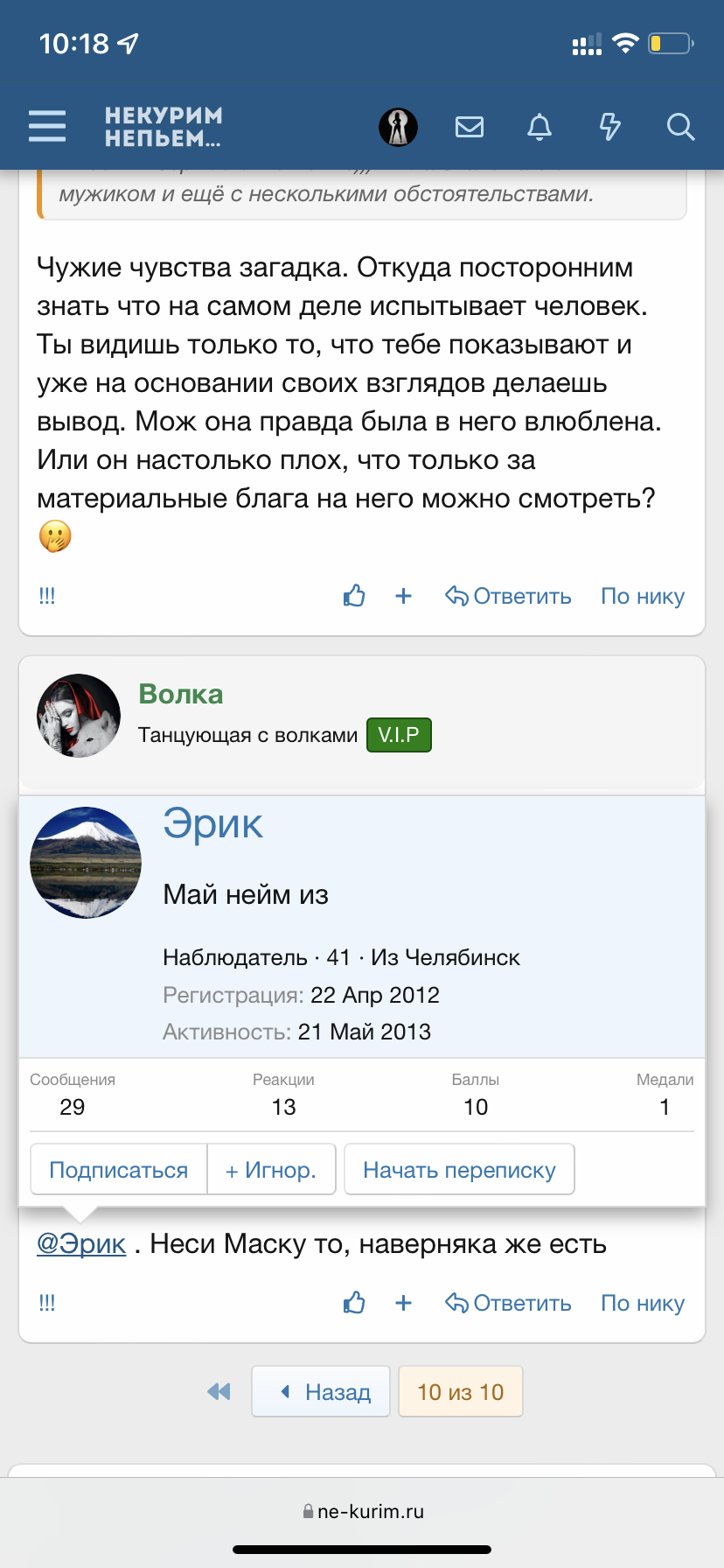Open notifications bell icon
Screen dimensions: 724x1568
[540, 127]
